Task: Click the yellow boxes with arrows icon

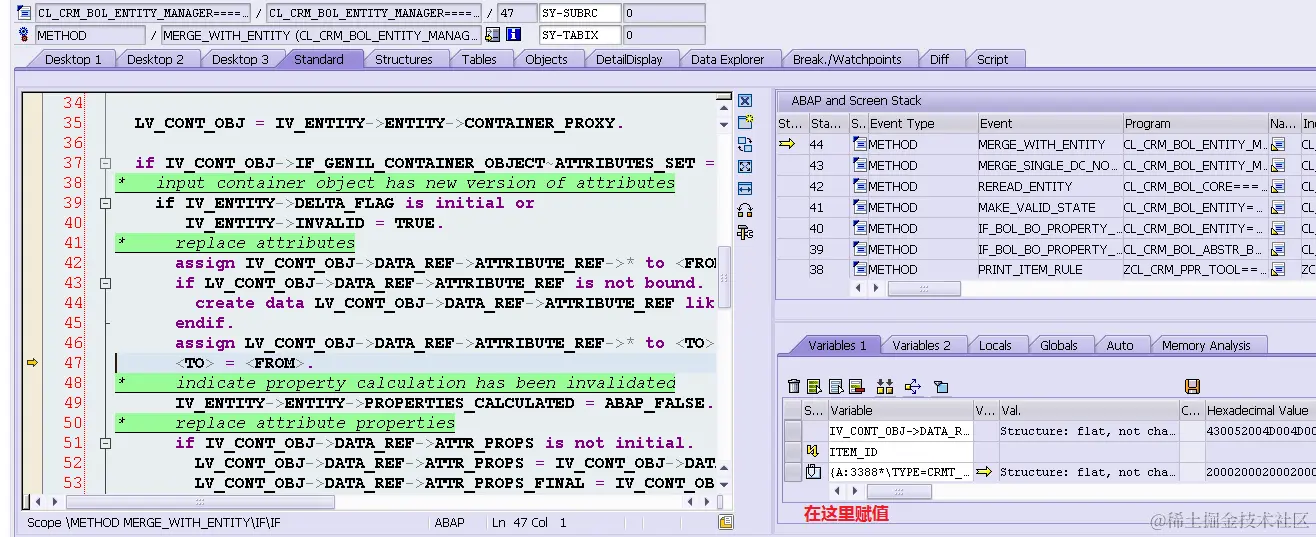Action: [884, 386]
